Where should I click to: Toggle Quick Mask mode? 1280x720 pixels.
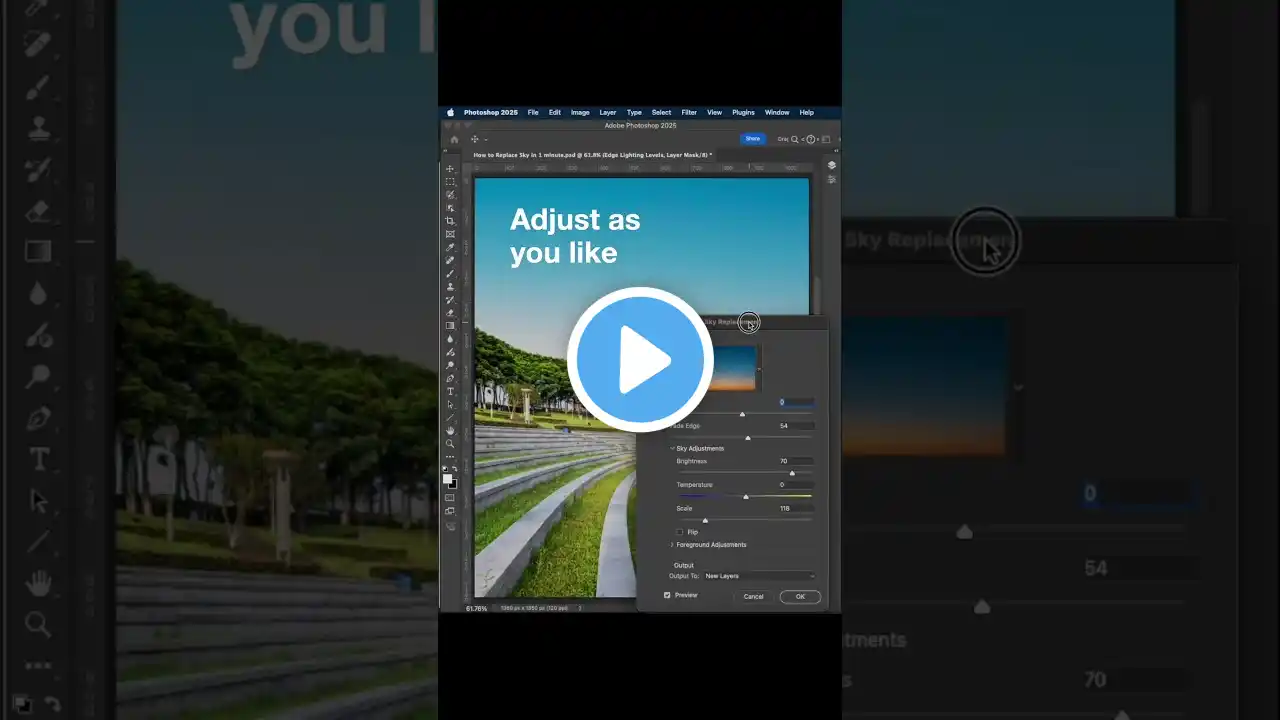point(450,497)
